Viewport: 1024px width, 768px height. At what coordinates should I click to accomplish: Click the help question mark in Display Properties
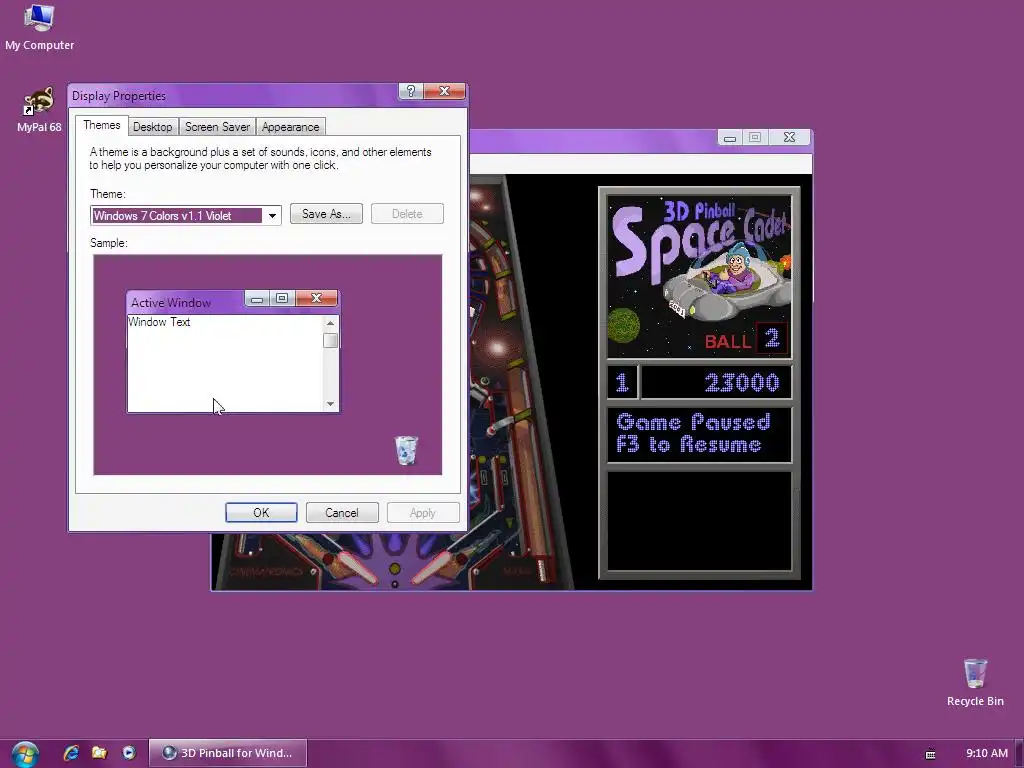pos(411,91)
